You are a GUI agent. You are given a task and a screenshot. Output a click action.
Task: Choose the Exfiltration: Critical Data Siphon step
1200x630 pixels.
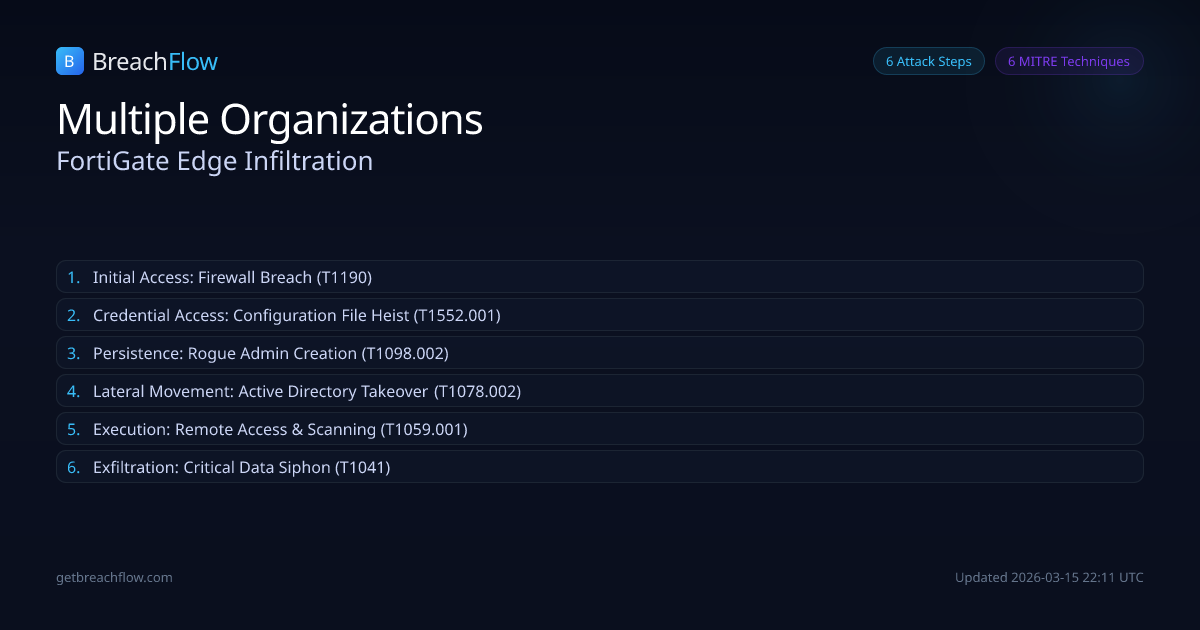click(x=241, y=467)
